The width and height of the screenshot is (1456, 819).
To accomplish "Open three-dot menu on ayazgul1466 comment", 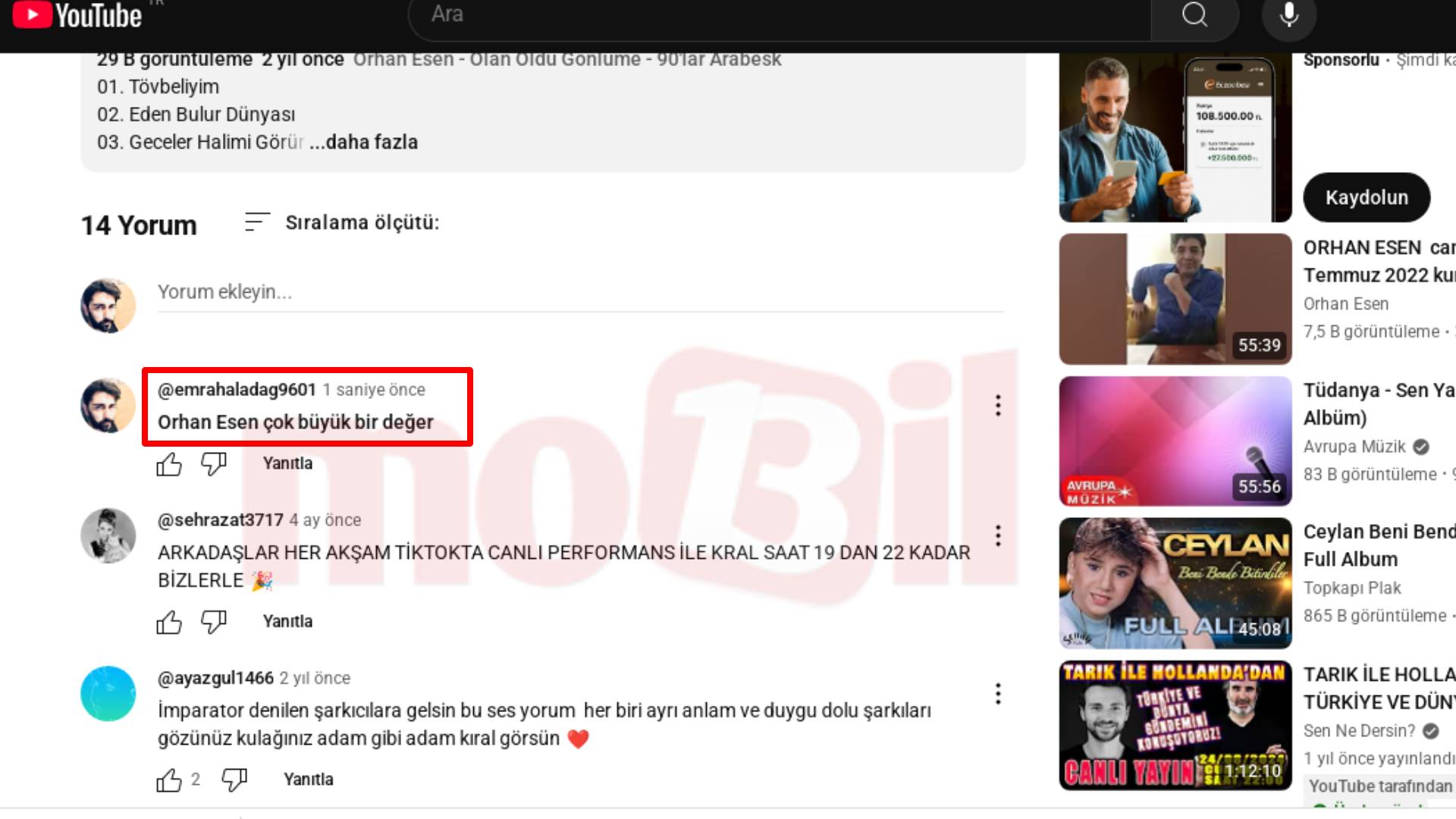I will tap(998, 694).
